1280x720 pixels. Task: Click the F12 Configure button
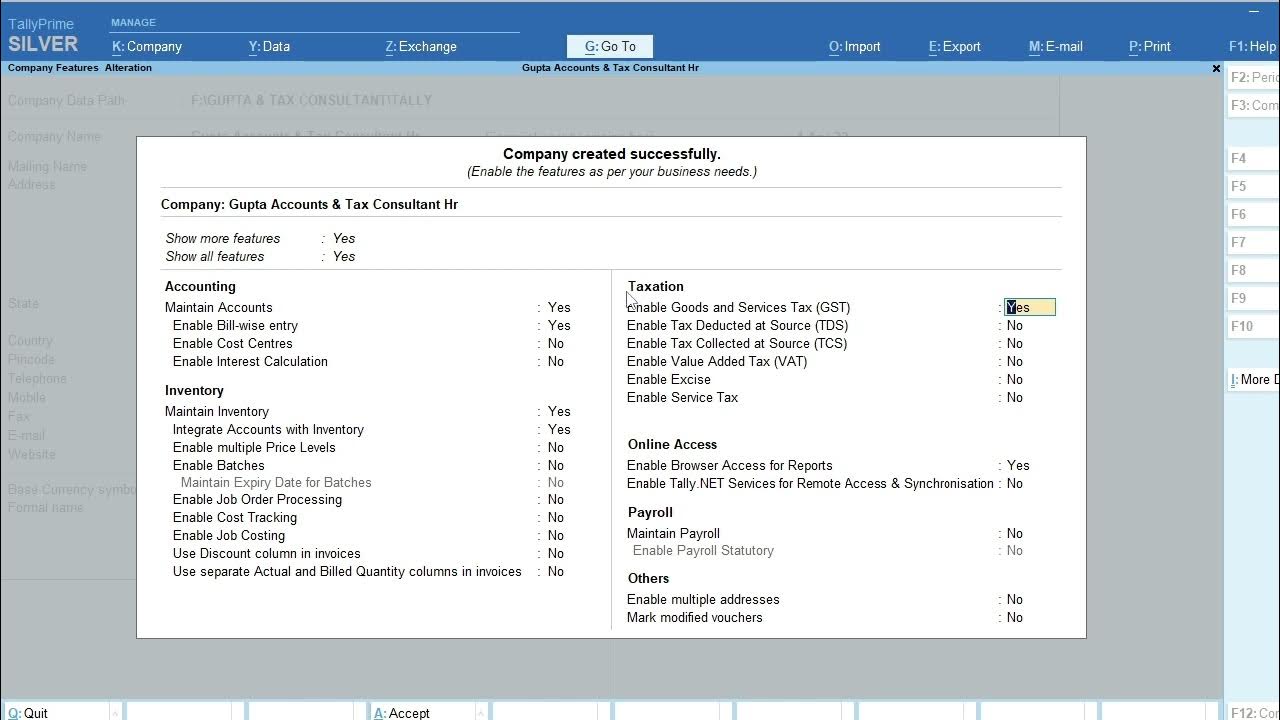tap(1254, 712)
